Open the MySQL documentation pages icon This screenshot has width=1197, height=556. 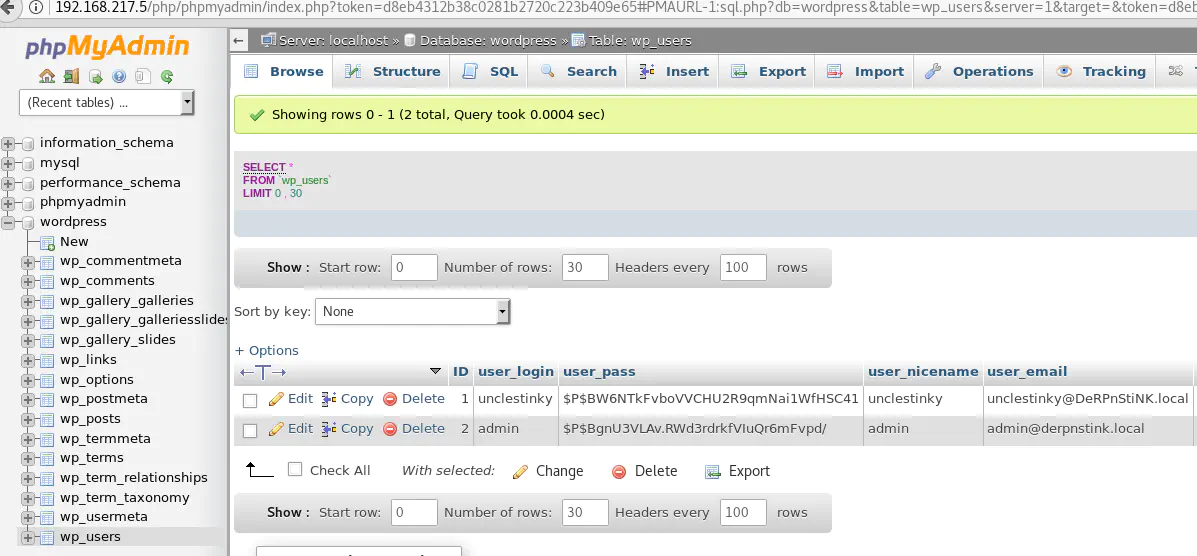point(143,76)
